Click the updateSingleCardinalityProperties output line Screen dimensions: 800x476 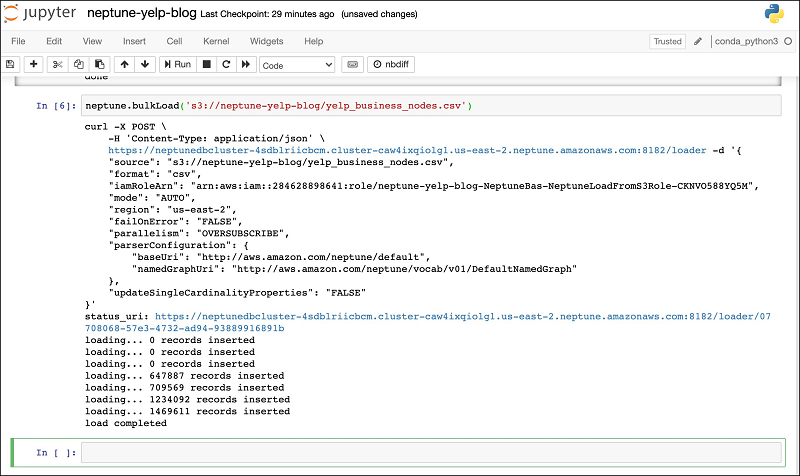point(237,293)
